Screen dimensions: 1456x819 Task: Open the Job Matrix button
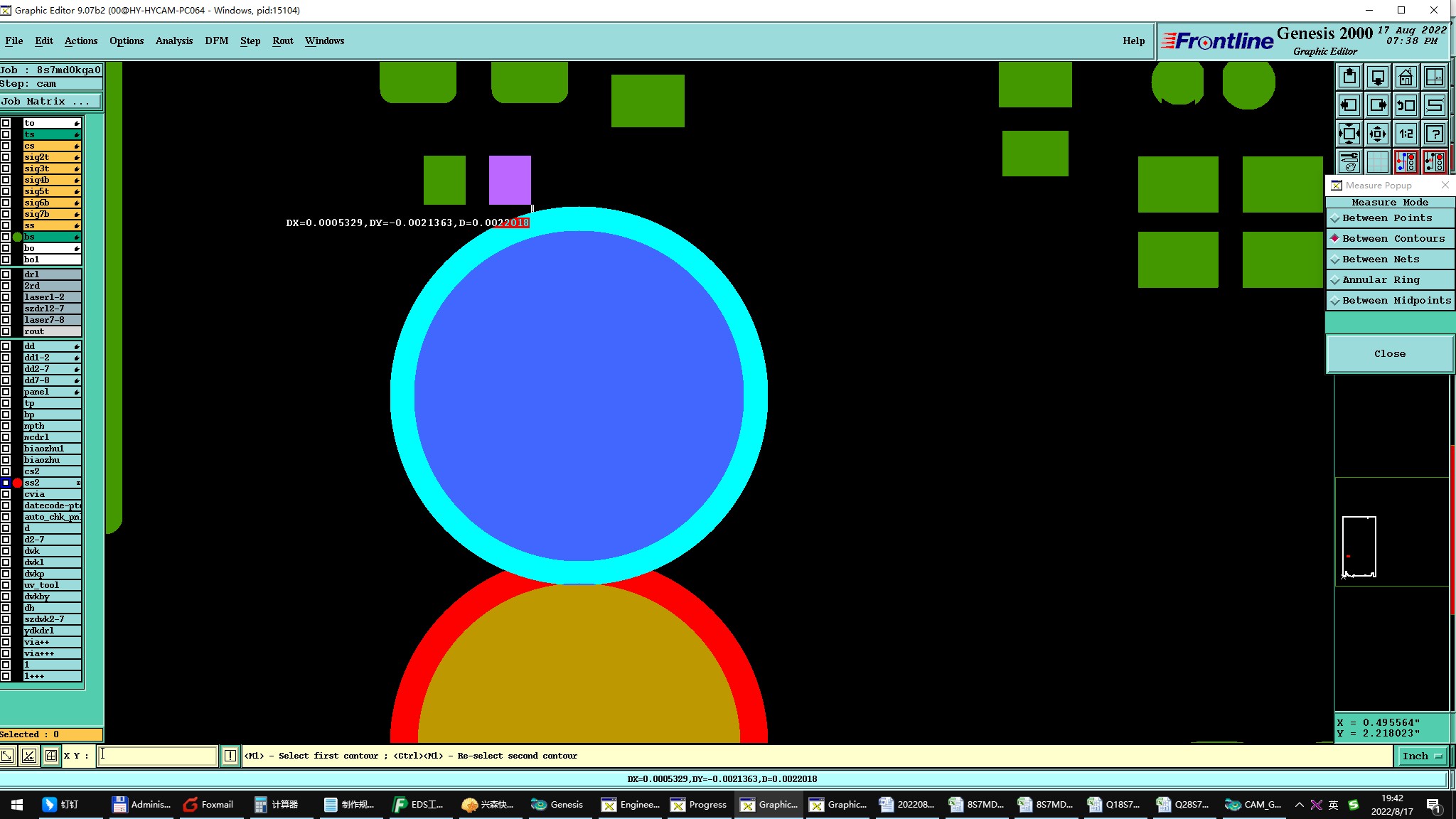[x=50, y=102]
